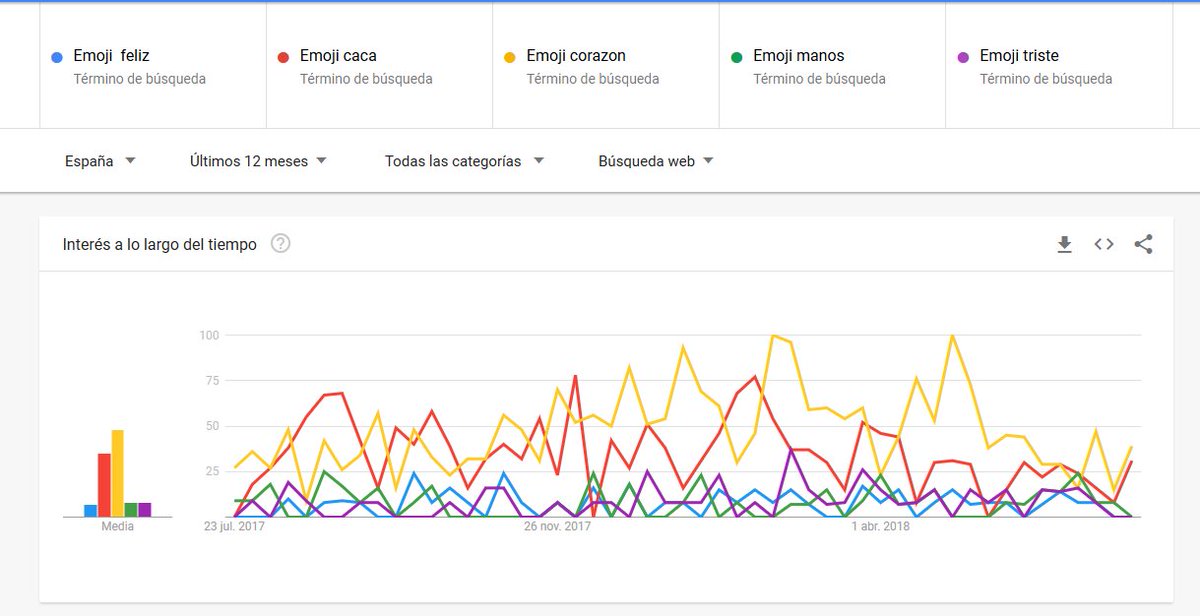The width and height of the screenshot is (1200, 616).
Task: Click the blue dot for Emoji feliz
Action: [x=57, y=57]
